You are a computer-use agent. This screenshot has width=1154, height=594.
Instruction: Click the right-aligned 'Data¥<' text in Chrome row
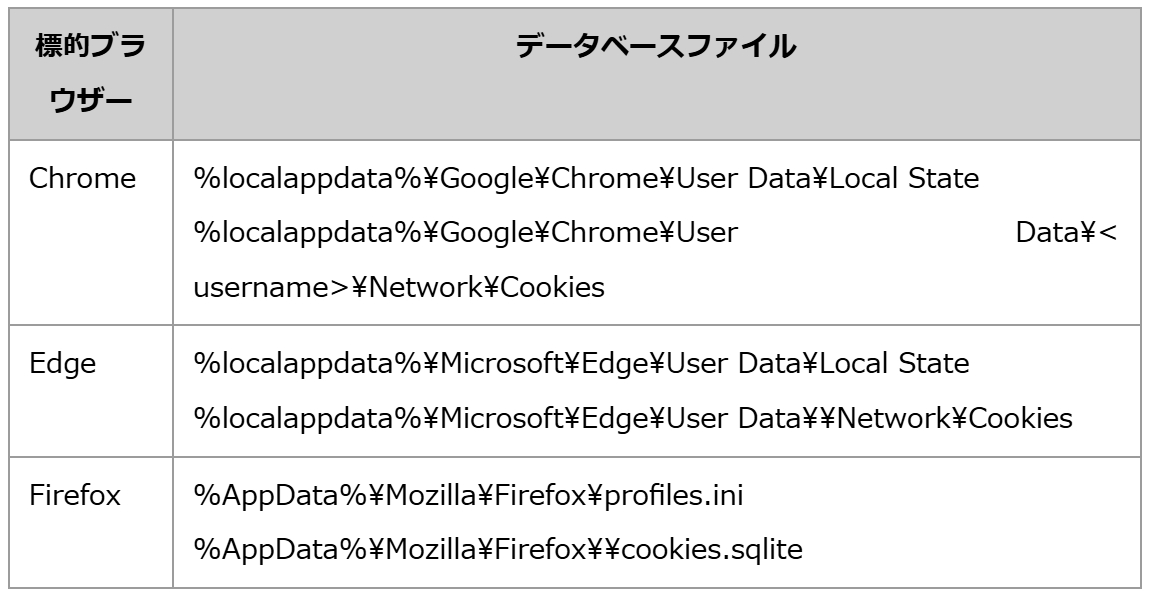1066,234
